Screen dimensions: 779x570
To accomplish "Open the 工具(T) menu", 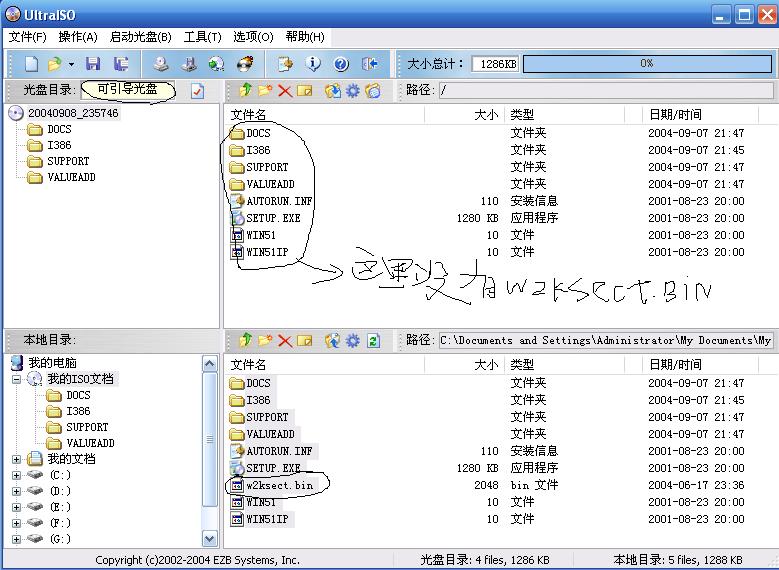I will coord(202,37).
